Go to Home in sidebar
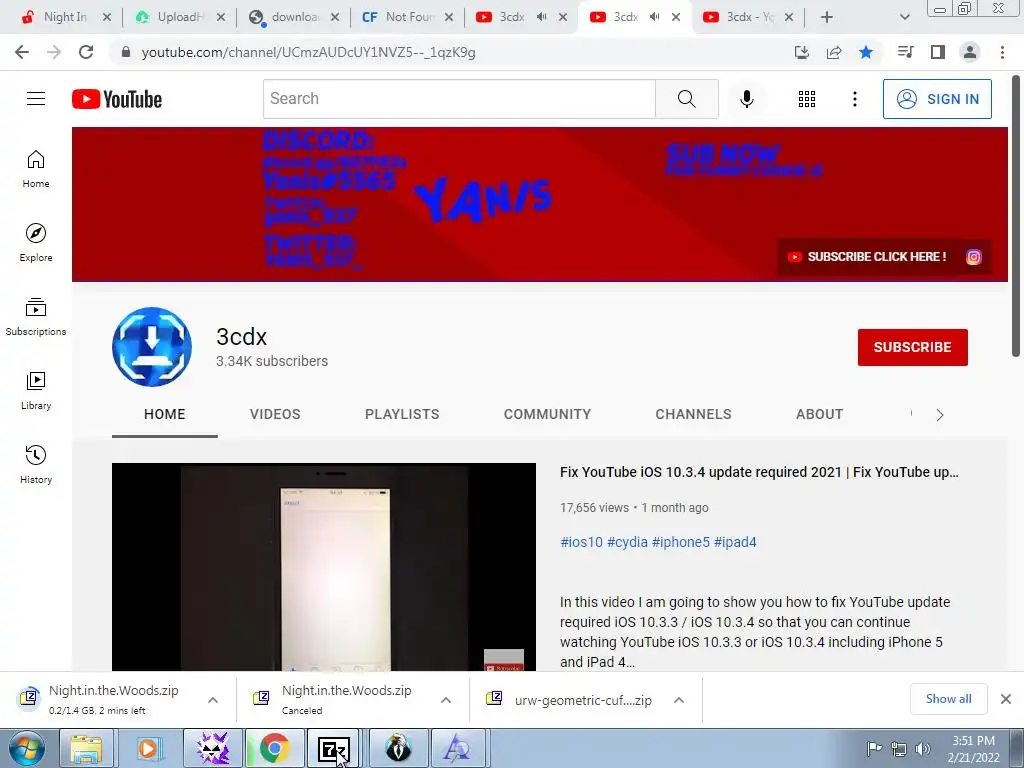The width and height of the screenshot is (1024, 768). point(36,168)
